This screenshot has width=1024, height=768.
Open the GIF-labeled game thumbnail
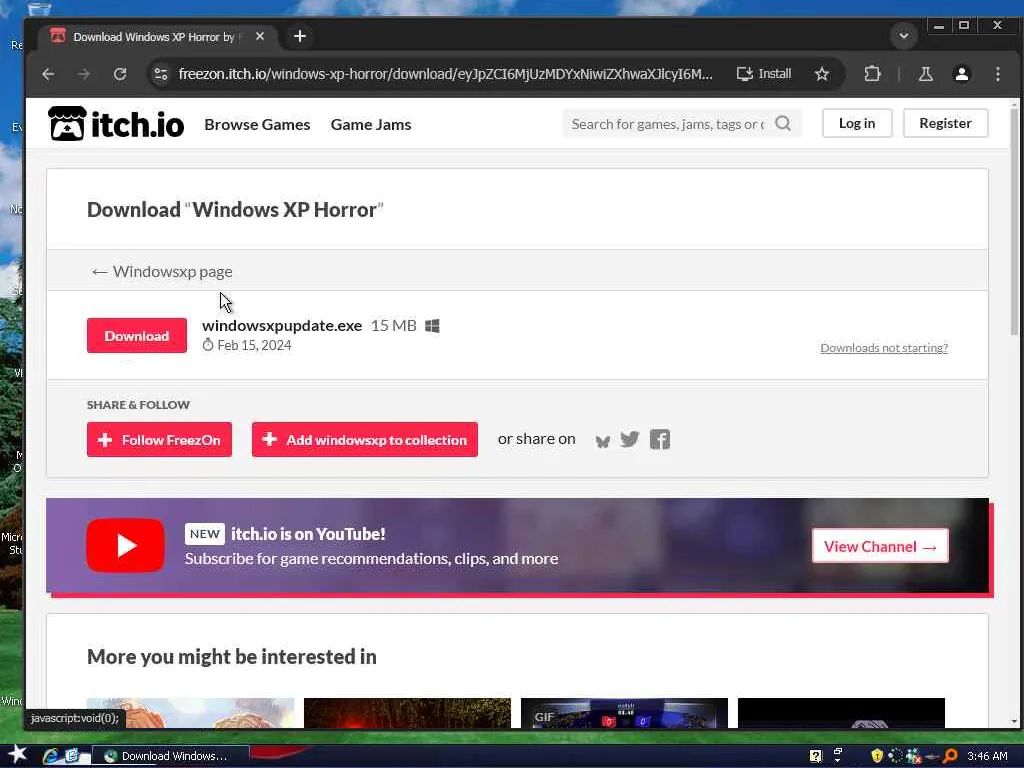624,712
